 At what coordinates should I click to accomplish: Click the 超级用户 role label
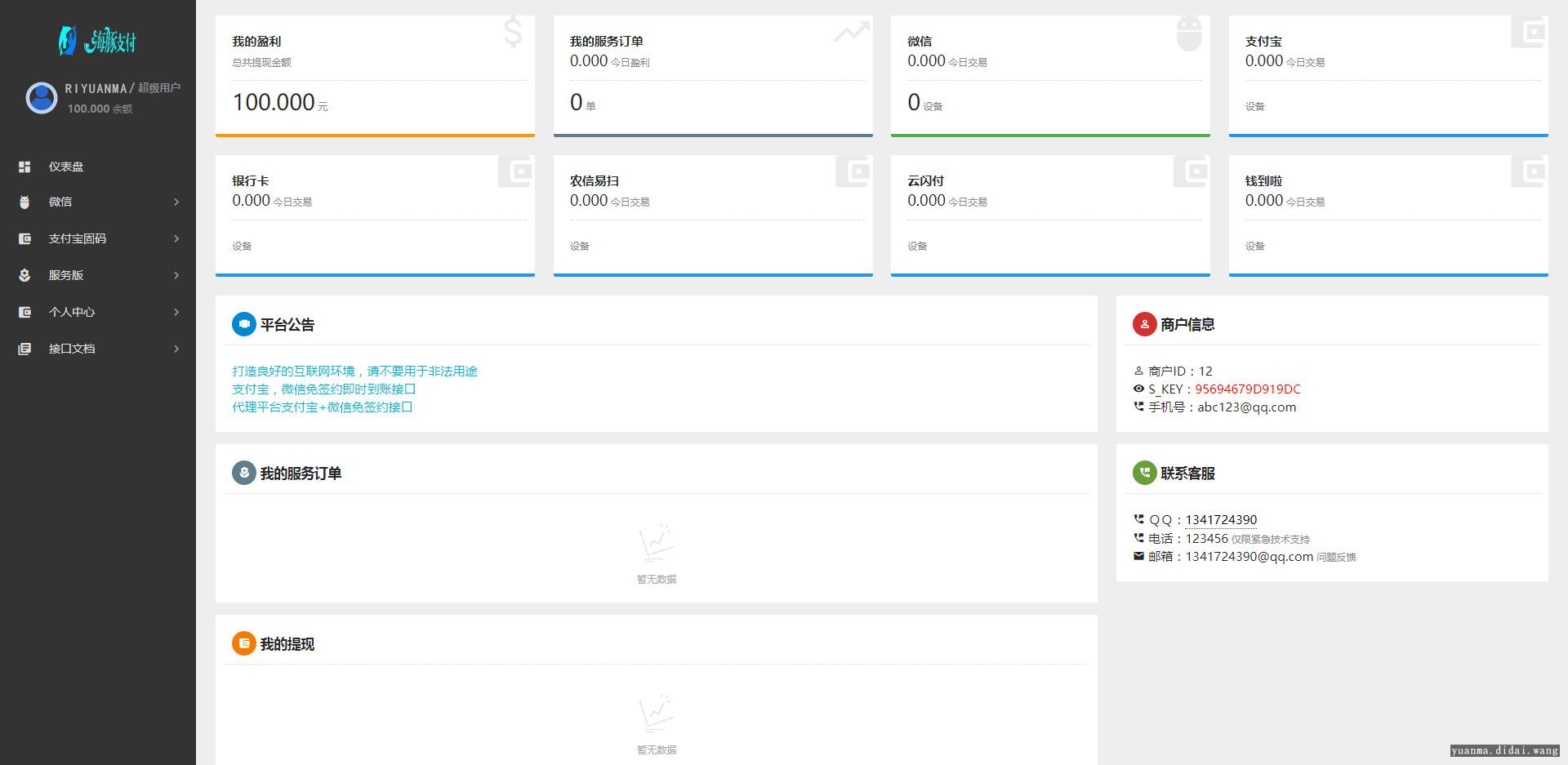pyautogui.click(x=159, y=87)
